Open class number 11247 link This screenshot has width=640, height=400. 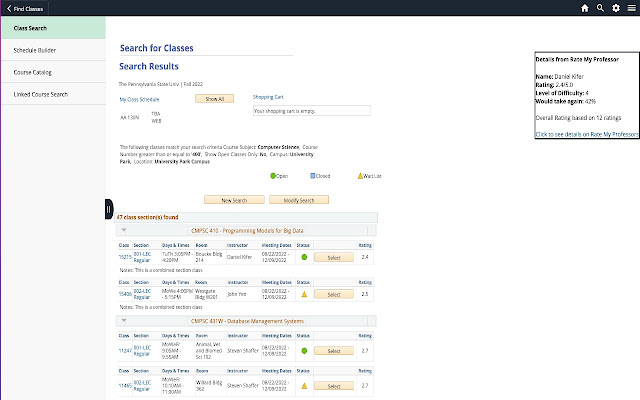click(125, 351)
